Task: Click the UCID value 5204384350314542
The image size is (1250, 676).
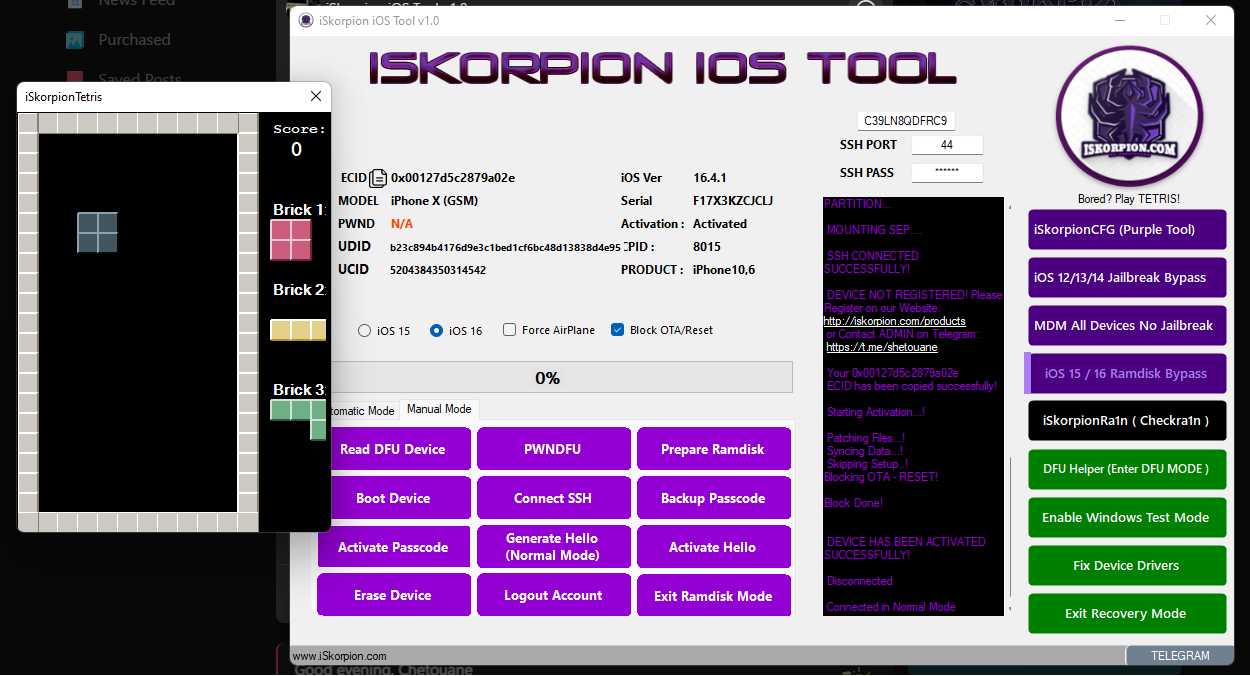Action: point(438,270)
